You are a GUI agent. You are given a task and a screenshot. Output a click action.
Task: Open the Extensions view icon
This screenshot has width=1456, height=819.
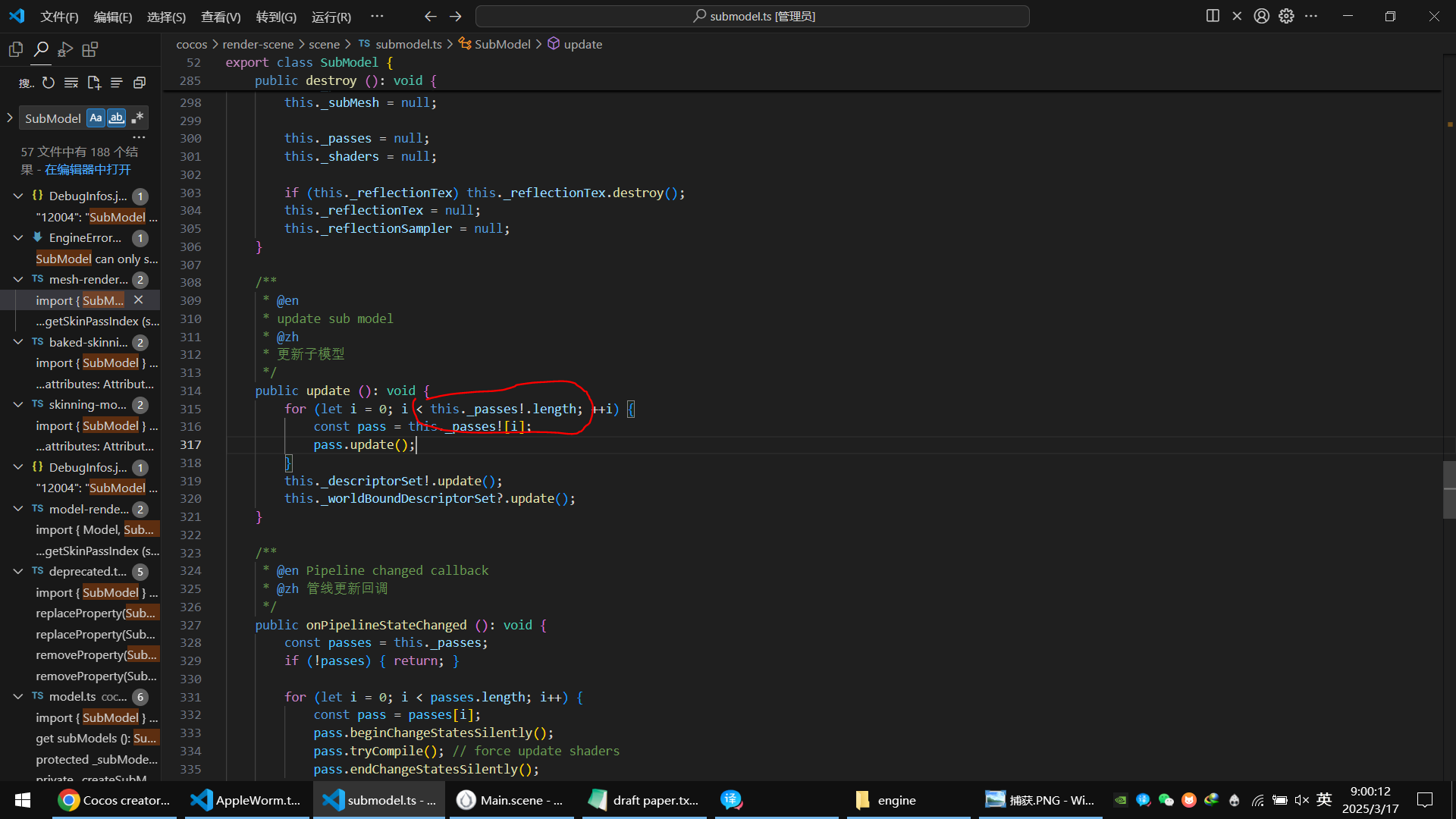[x=90, y=50]
